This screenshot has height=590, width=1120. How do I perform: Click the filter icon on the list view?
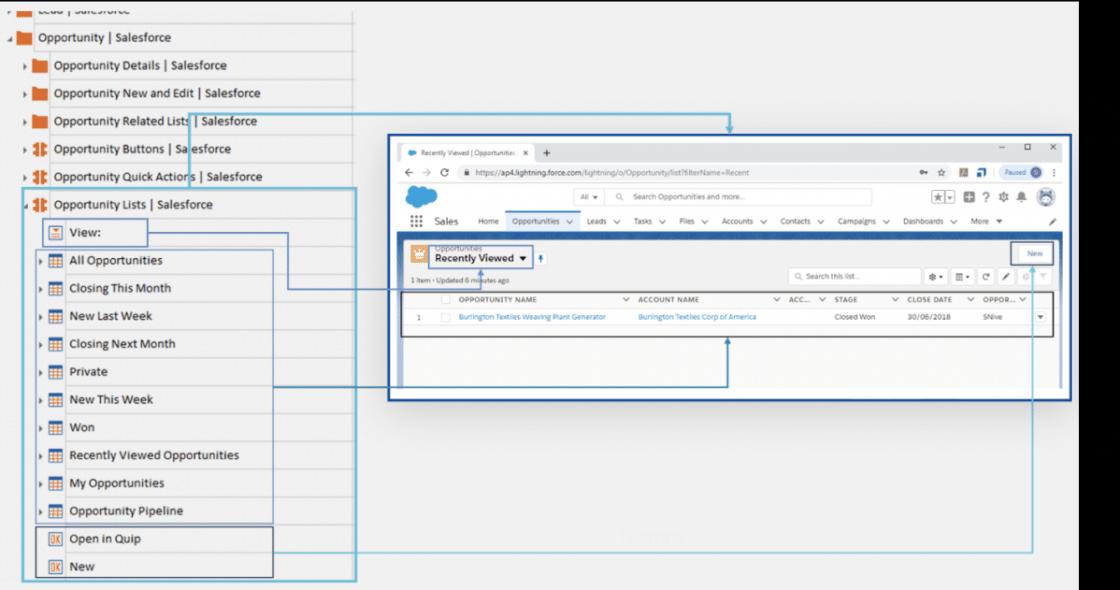[x=1041, y=276]
